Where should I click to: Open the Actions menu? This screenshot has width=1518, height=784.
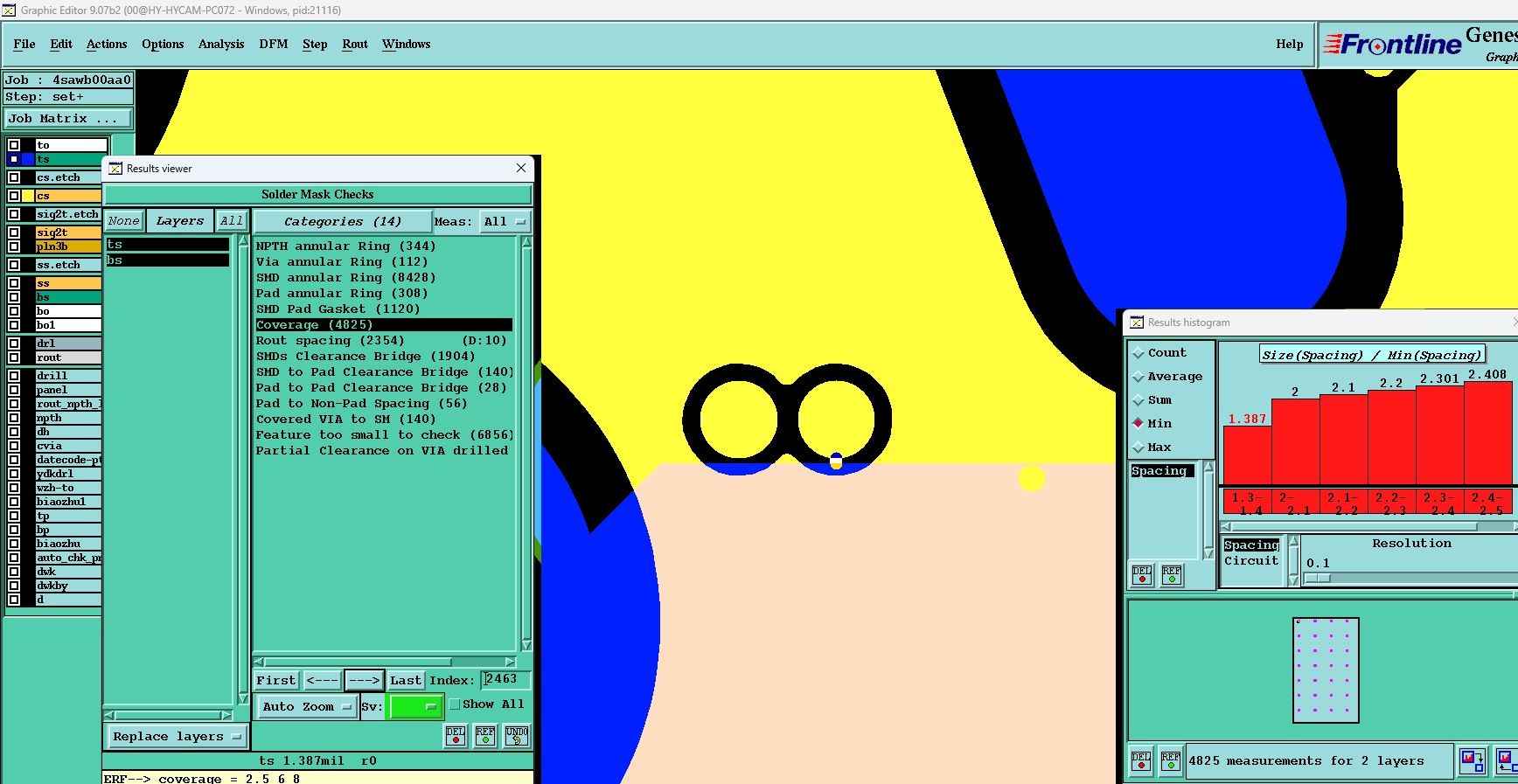pos(107,45)
